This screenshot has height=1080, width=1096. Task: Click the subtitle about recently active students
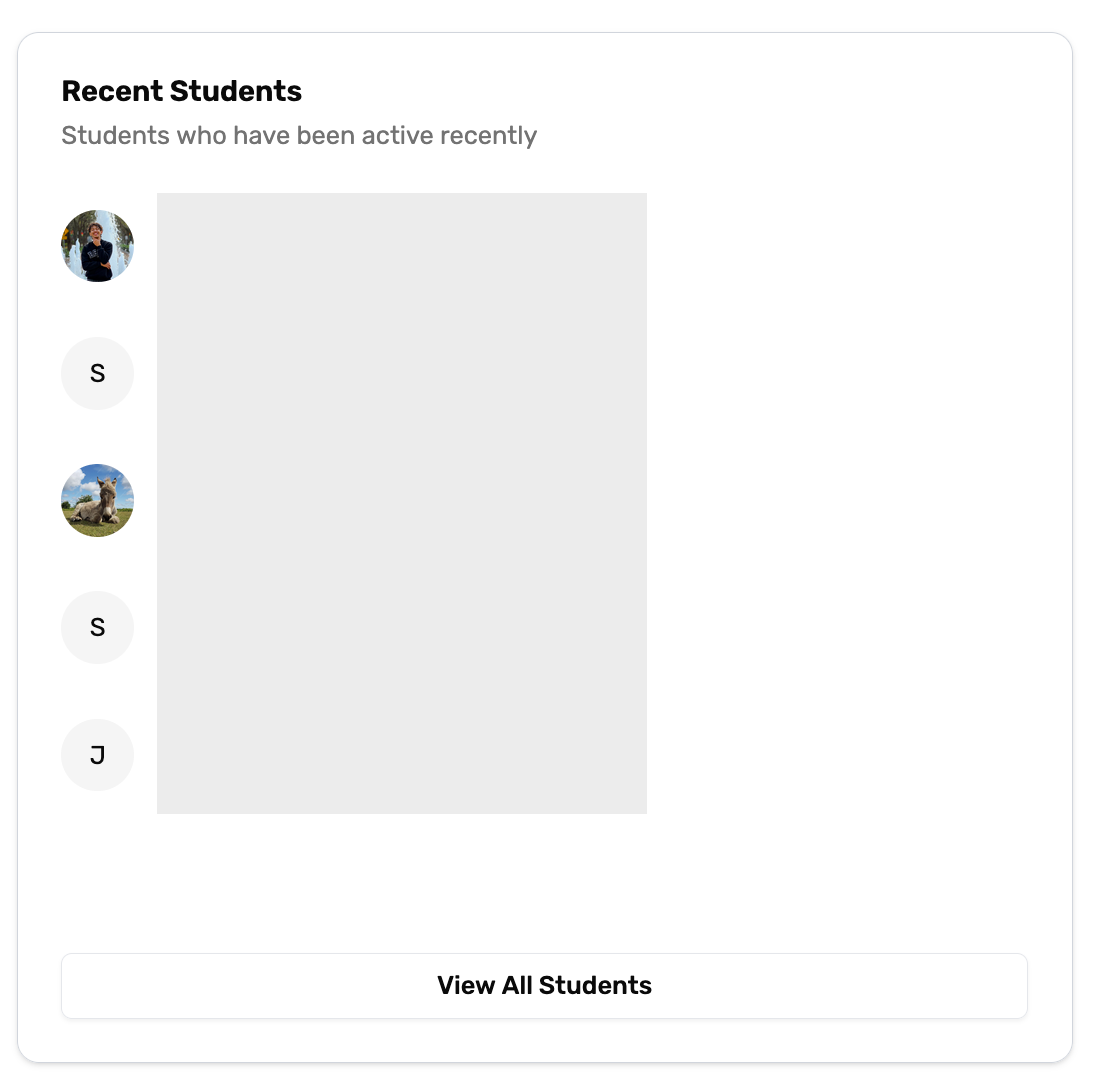[300, 135]
